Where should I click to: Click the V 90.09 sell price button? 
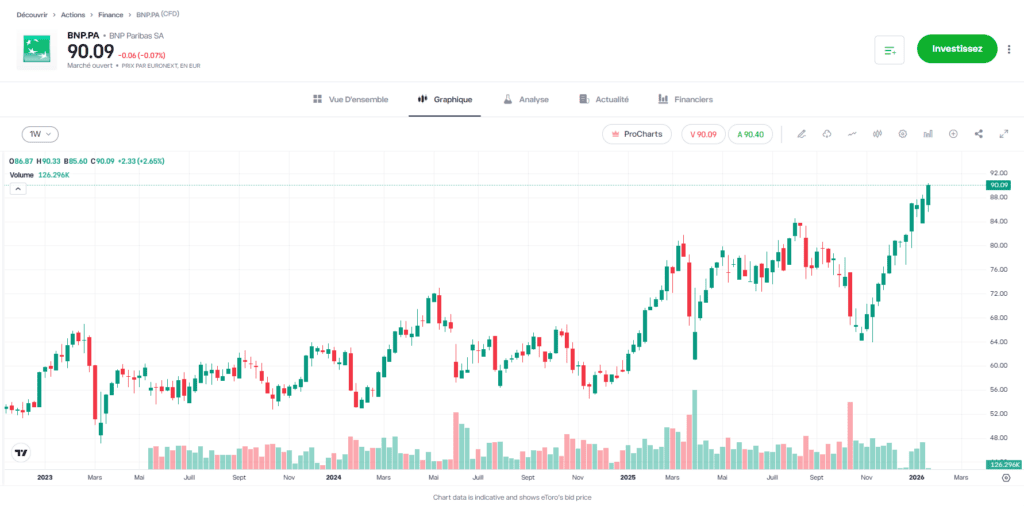pyautogui.click(x=703, y=134)
